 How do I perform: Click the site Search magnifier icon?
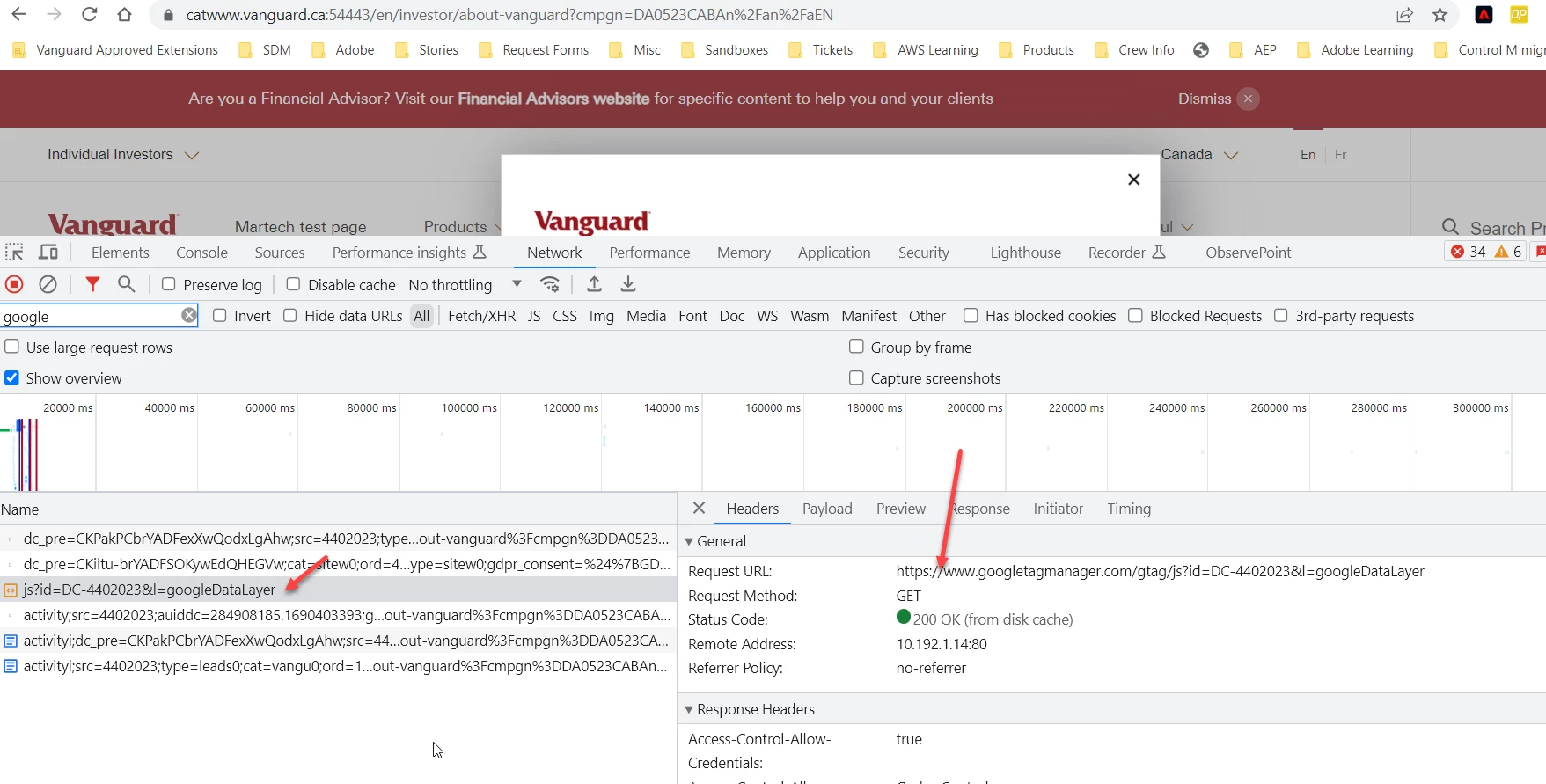[x=1450, y=227]
